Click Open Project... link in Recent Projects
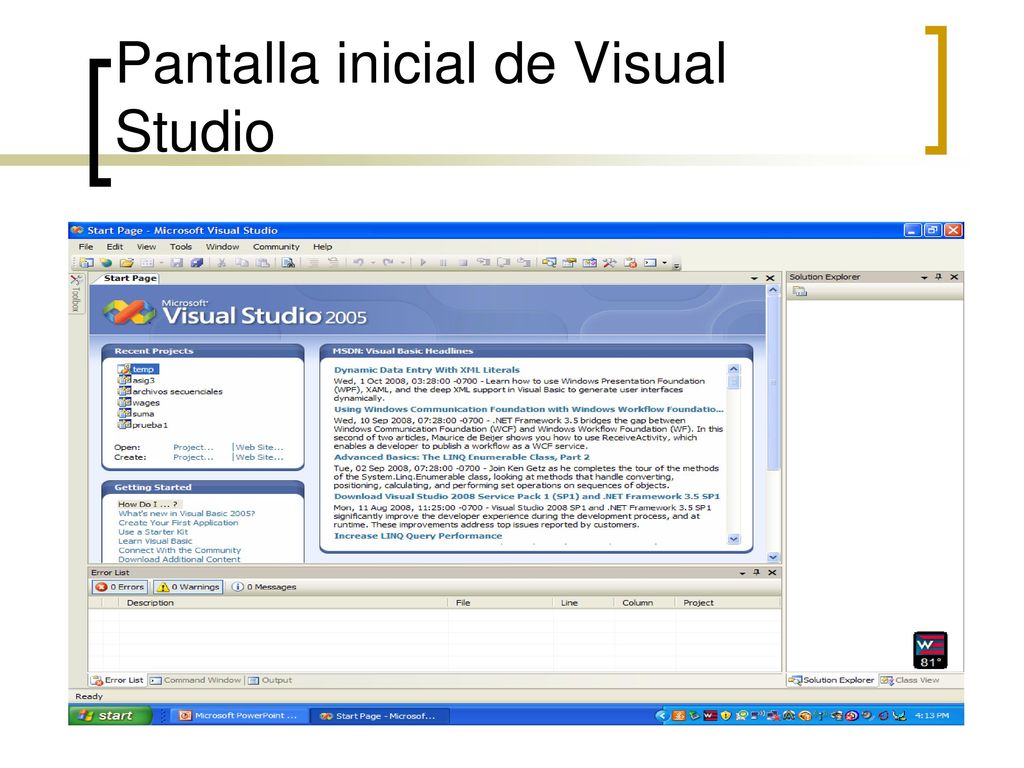The width and height of the screenshot is (1024, 768). click(193, 447)
